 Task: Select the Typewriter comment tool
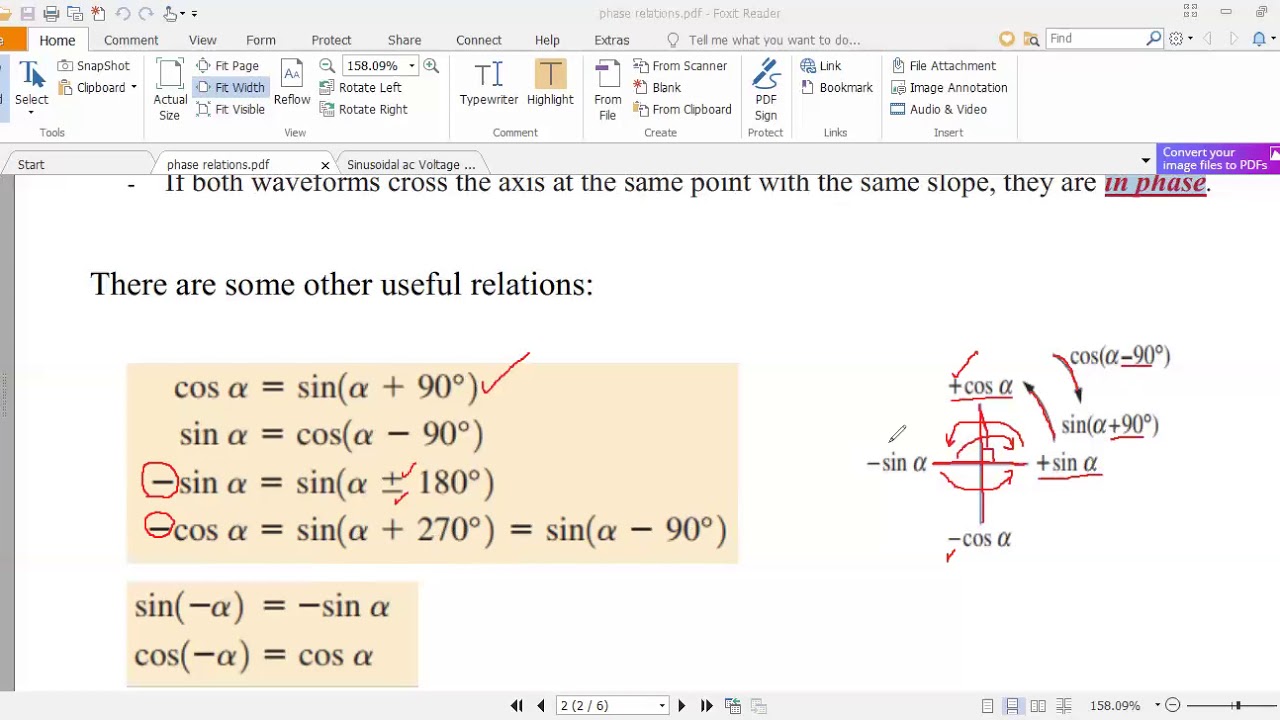[x=489, y=84]
